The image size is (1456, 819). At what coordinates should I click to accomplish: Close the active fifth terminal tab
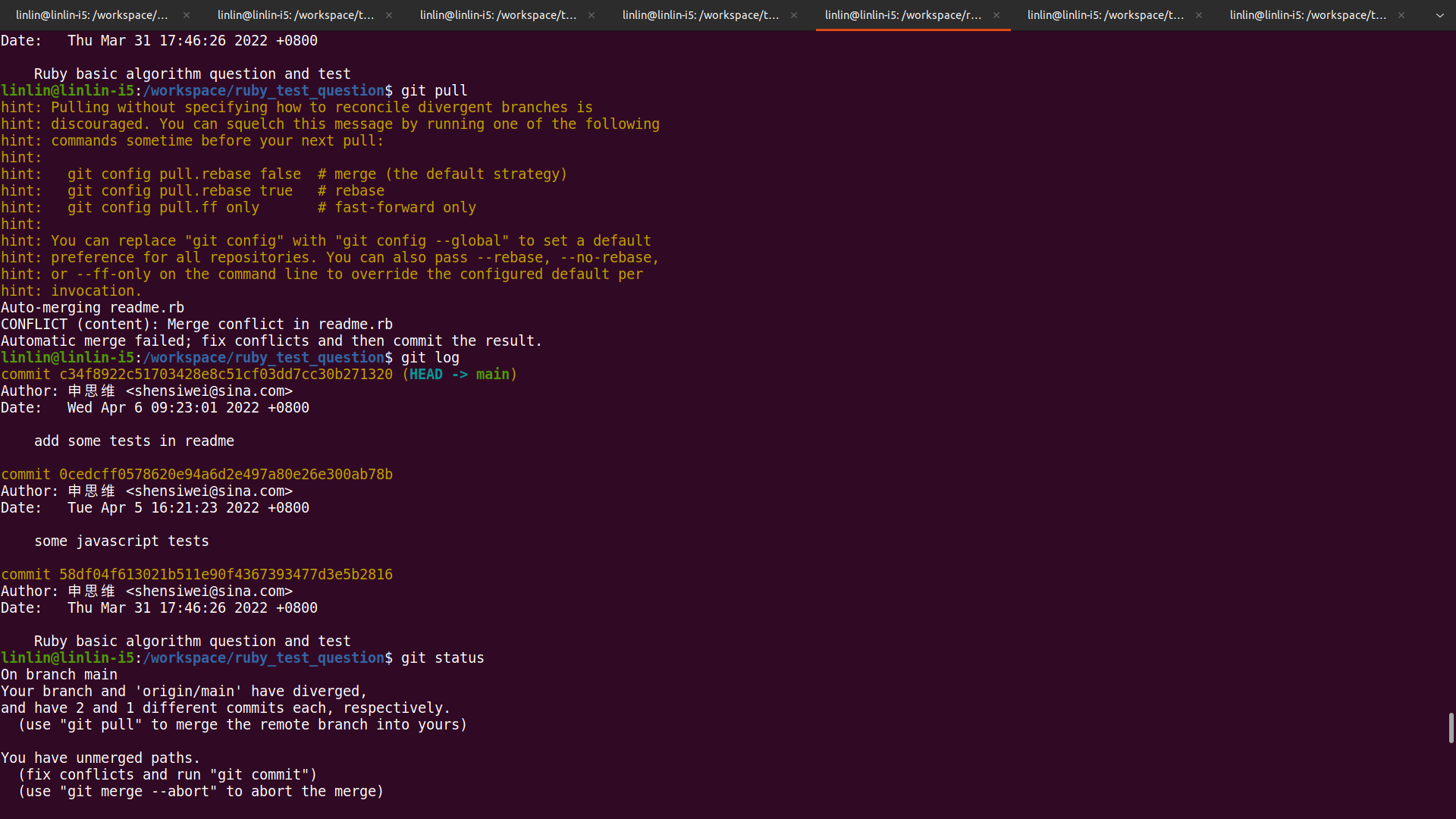(x=996, y=15)
